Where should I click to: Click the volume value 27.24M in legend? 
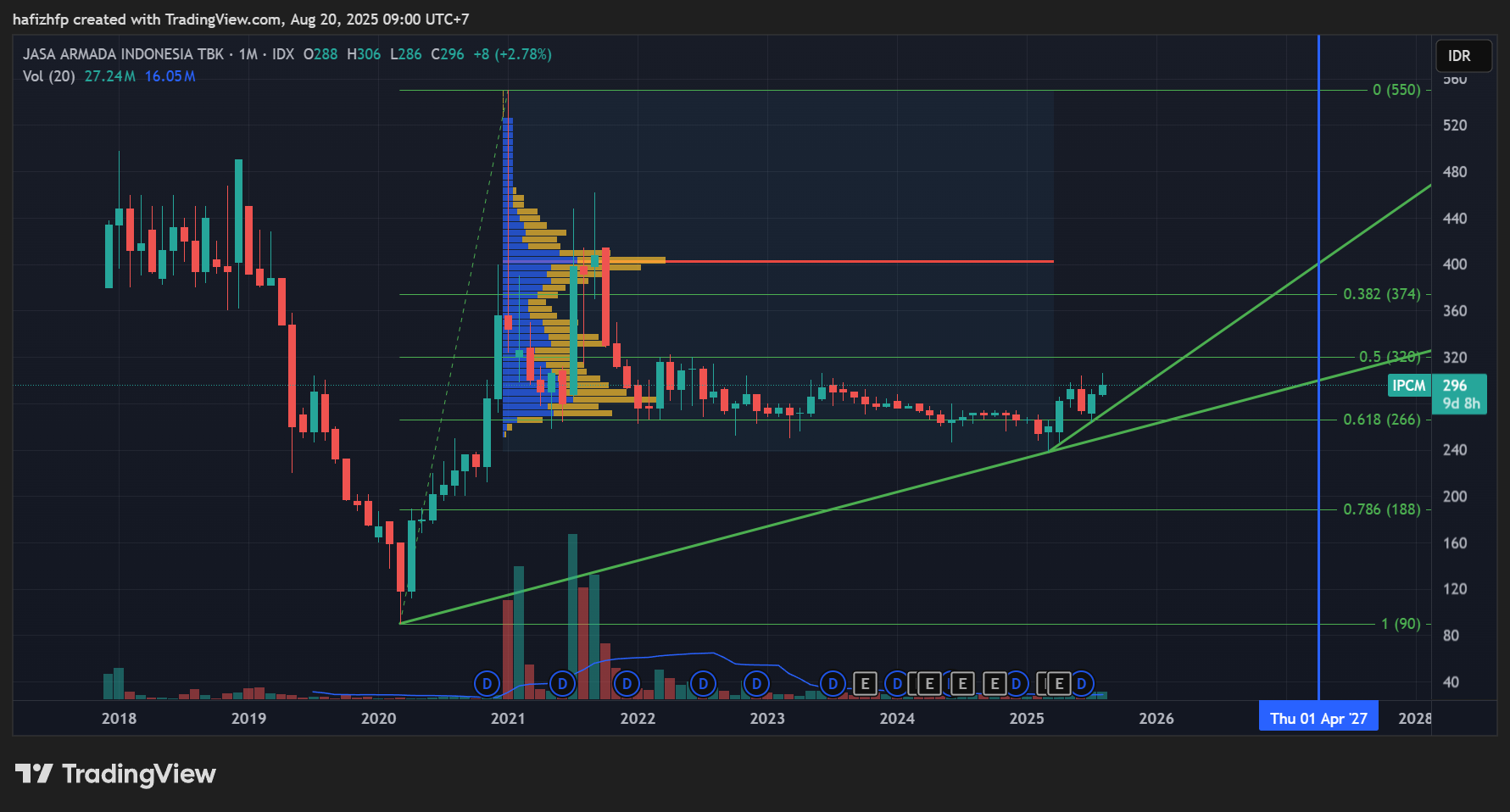[x=110, y=76]
